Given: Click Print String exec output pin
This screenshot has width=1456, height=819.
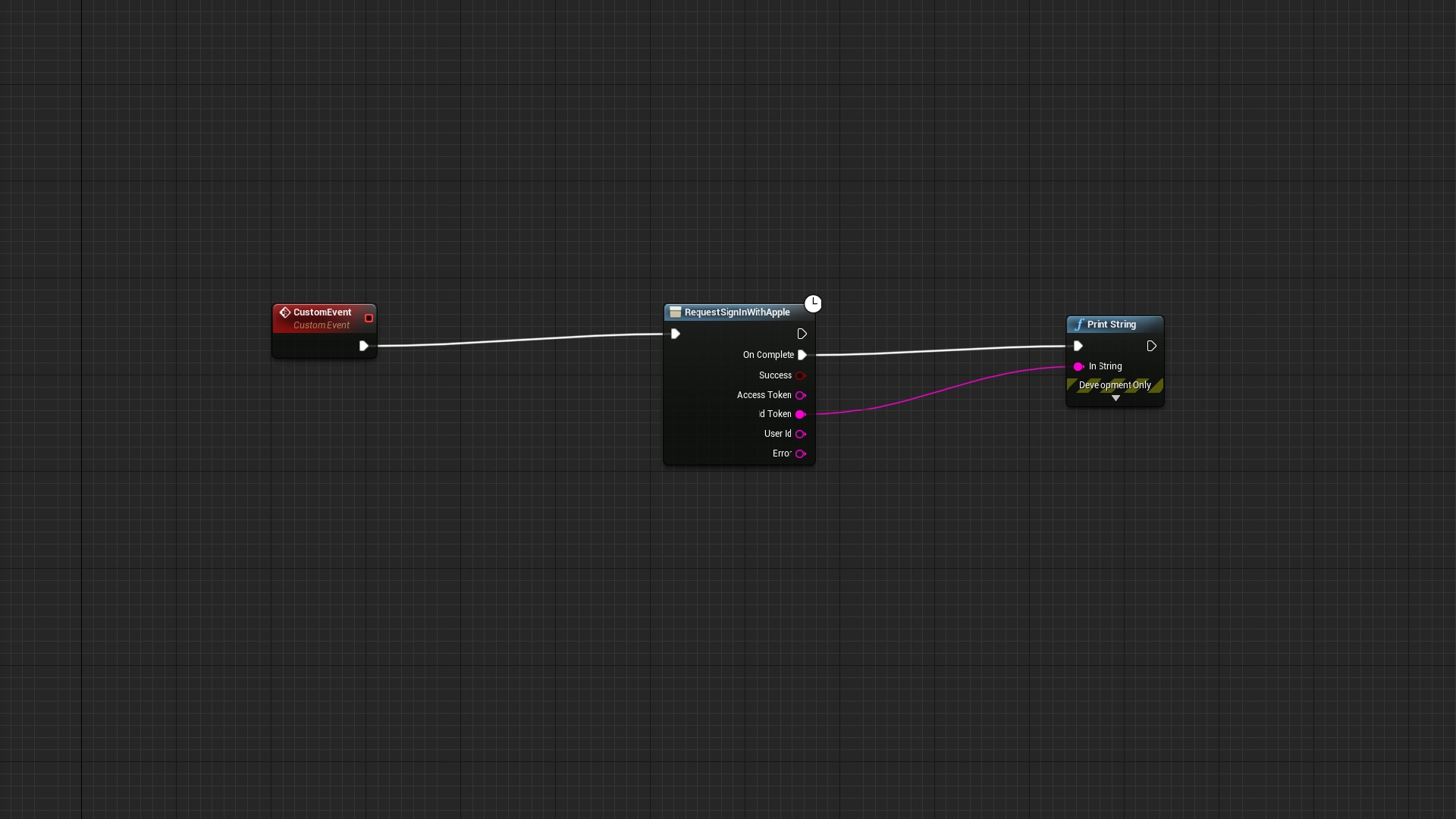Looking at the screenshot, I should pyautogui.click(x=1152, y=346).
